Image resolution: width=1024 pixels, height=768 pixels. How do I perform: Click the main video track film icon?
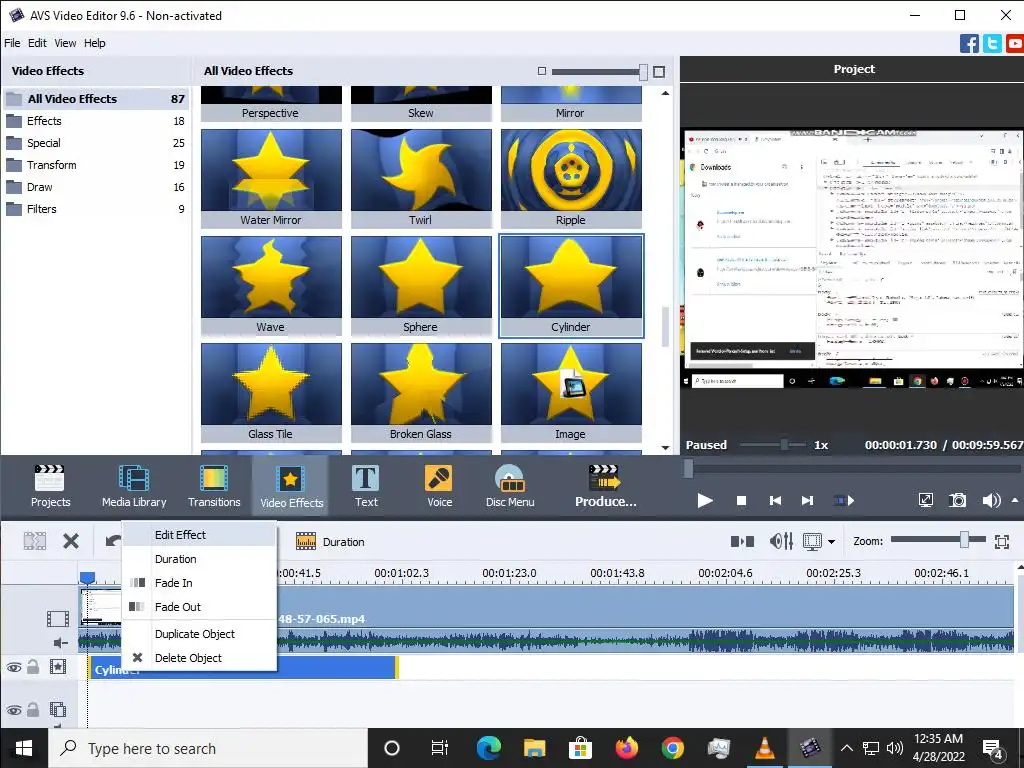pos(57,618)
